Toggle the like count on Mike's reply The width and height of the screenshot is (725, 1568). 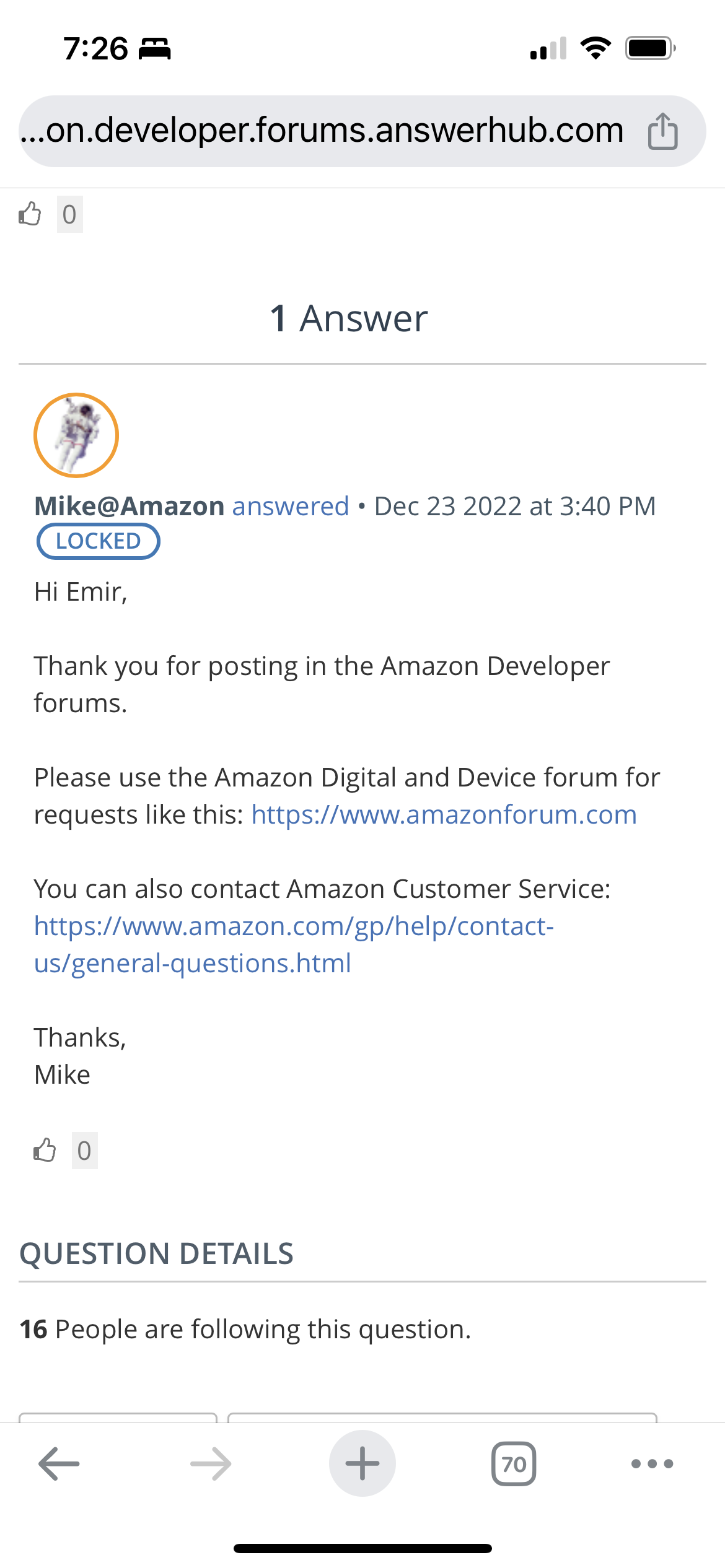click(x=84, y=1150)
